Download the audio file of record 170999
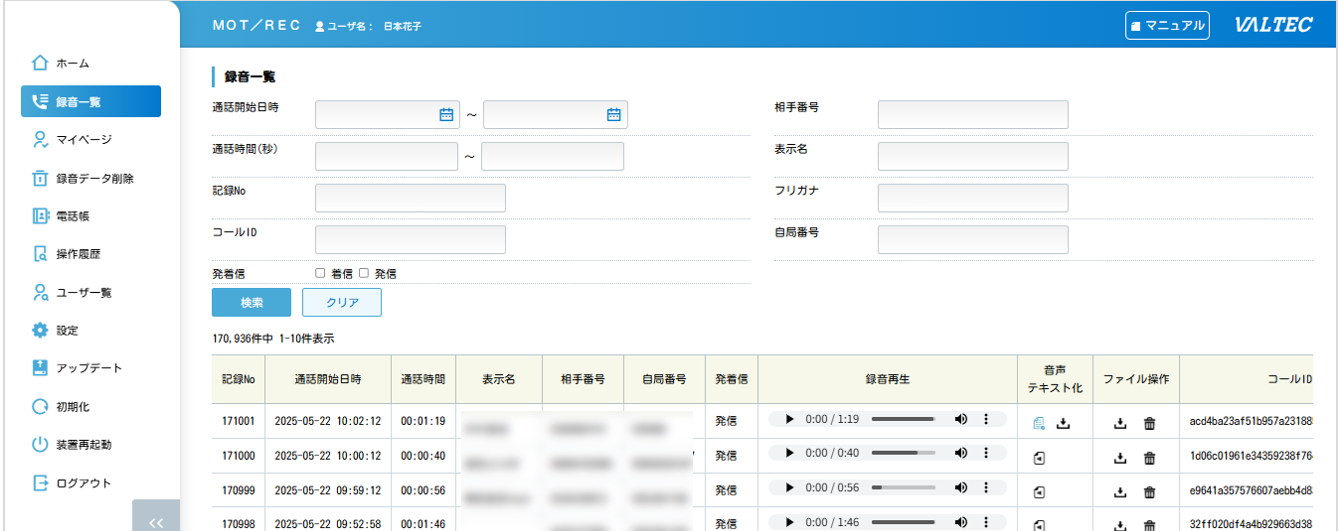This screenshot has height=531, width=1339. (x=1121, y=492)
